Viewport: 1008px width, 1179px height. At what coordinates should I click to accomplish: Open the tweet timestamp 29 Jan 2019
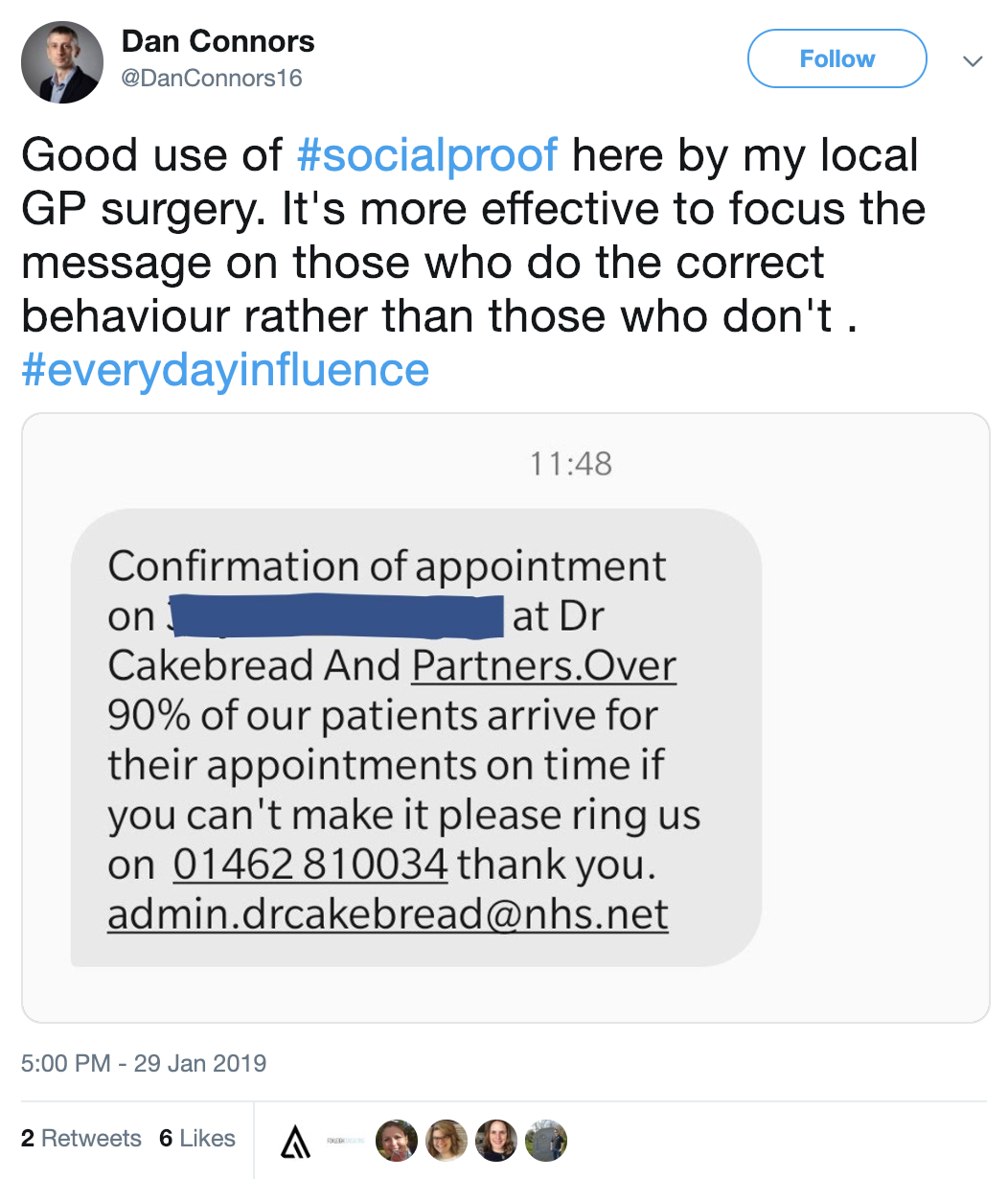coord(144,1063)
